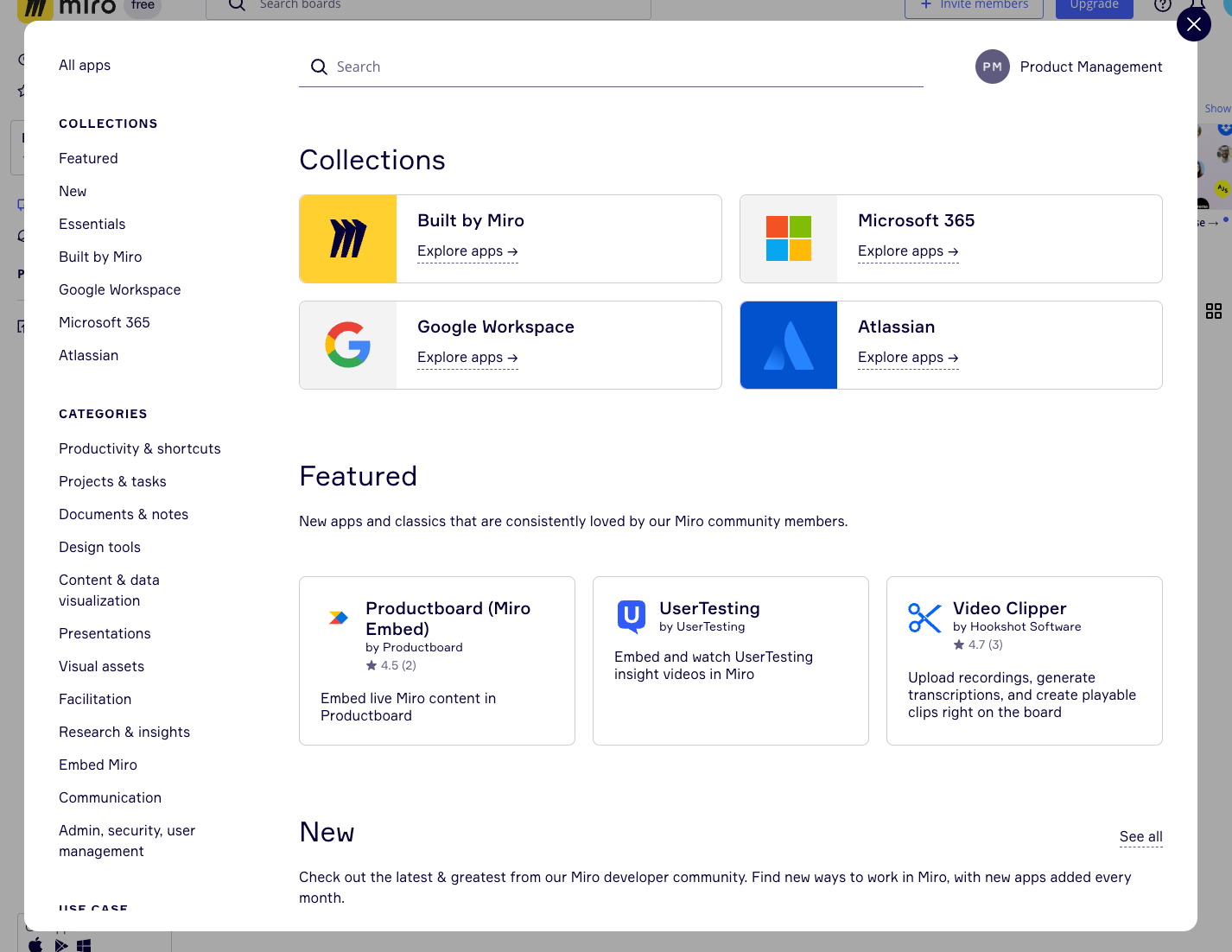Open Productivity & shortcuts category
The height and width of the screenshot is (952, 1232).
[140, 448]
